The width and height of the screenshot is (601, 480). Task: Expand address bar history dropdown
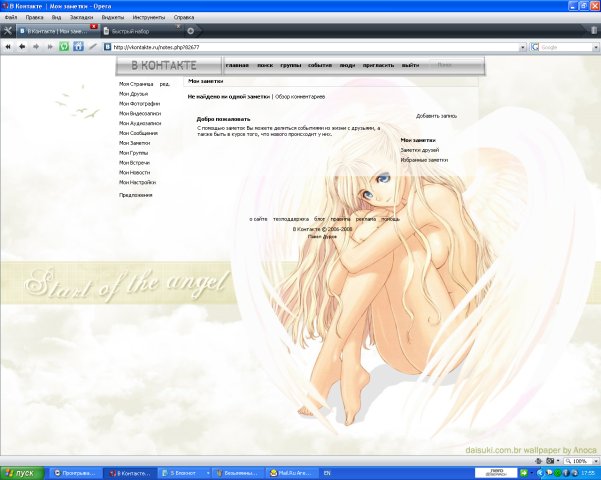(x=523, y=48)
